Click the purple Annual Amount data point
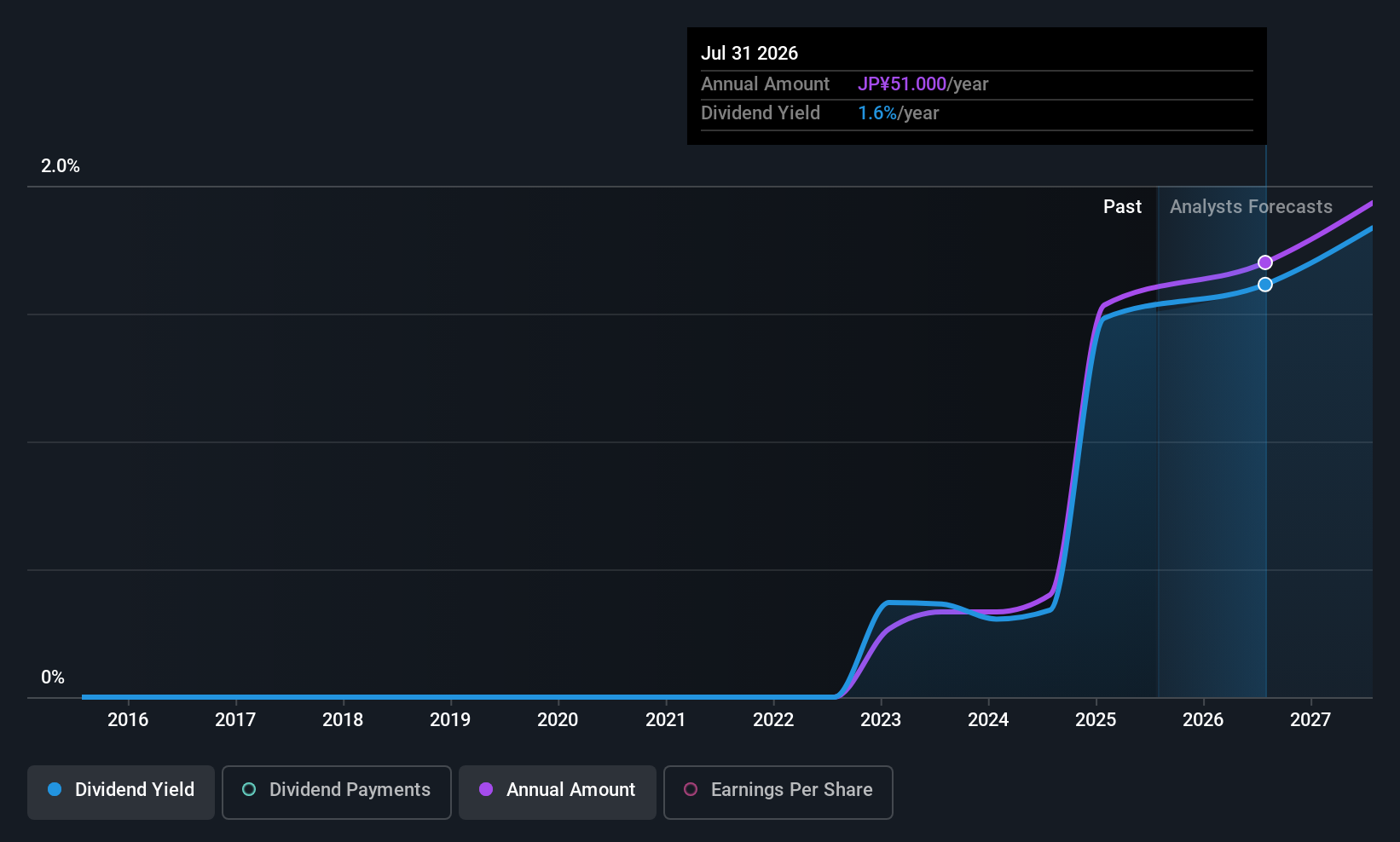This screenshot has width=1400, height=842. [x=1265, y=262]
